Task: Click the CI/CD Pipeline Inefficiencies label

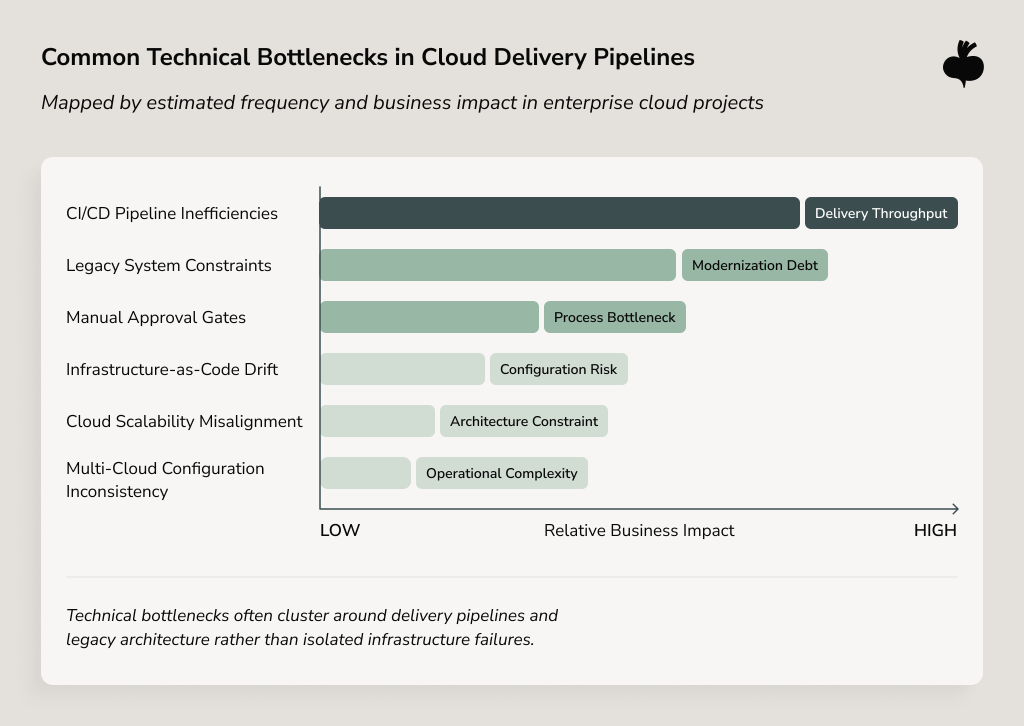Action: [x=172, y=213]
